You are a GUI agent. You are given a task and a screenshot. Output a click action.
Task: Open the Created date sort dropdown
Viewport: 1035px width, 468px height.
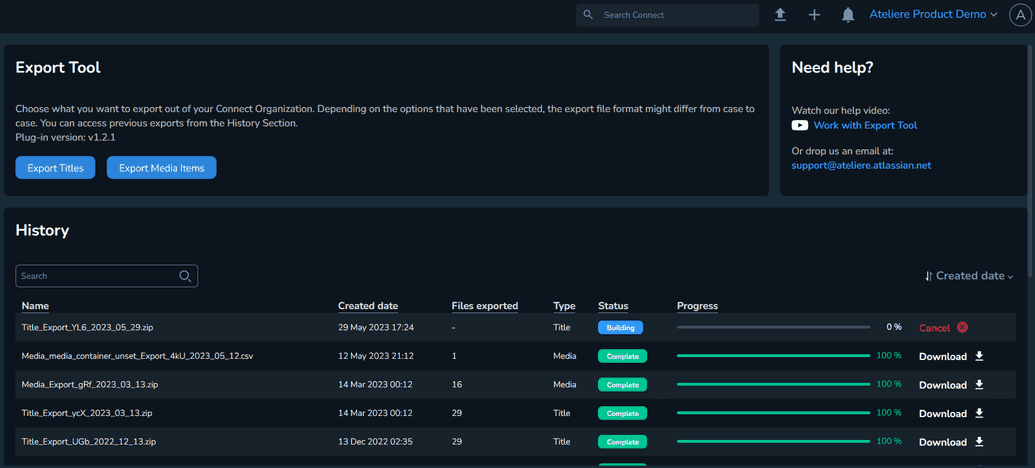(969, 276)
